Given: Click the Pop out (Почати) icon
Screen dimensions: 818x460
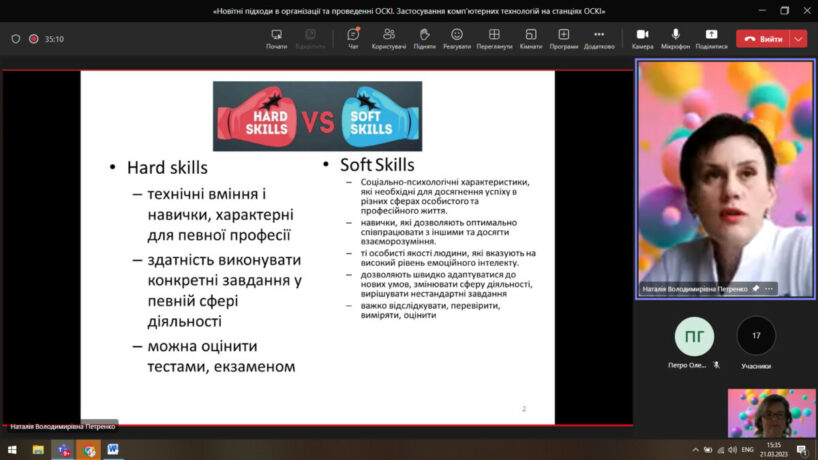Looking at the screenshot, I should 277,38.
